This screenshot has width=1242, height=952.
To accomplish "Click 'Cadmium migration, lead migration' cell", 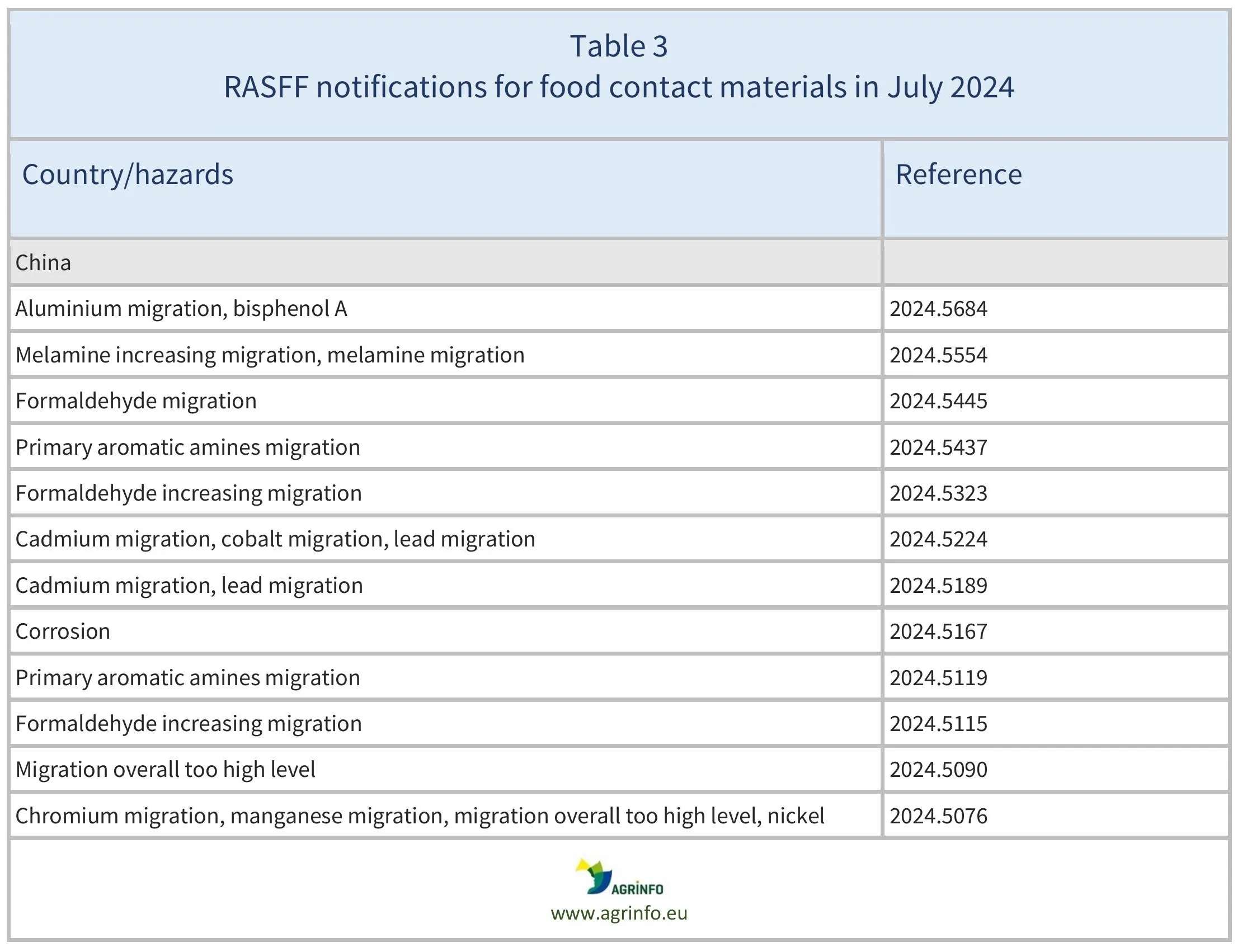I will coord(445,586).
